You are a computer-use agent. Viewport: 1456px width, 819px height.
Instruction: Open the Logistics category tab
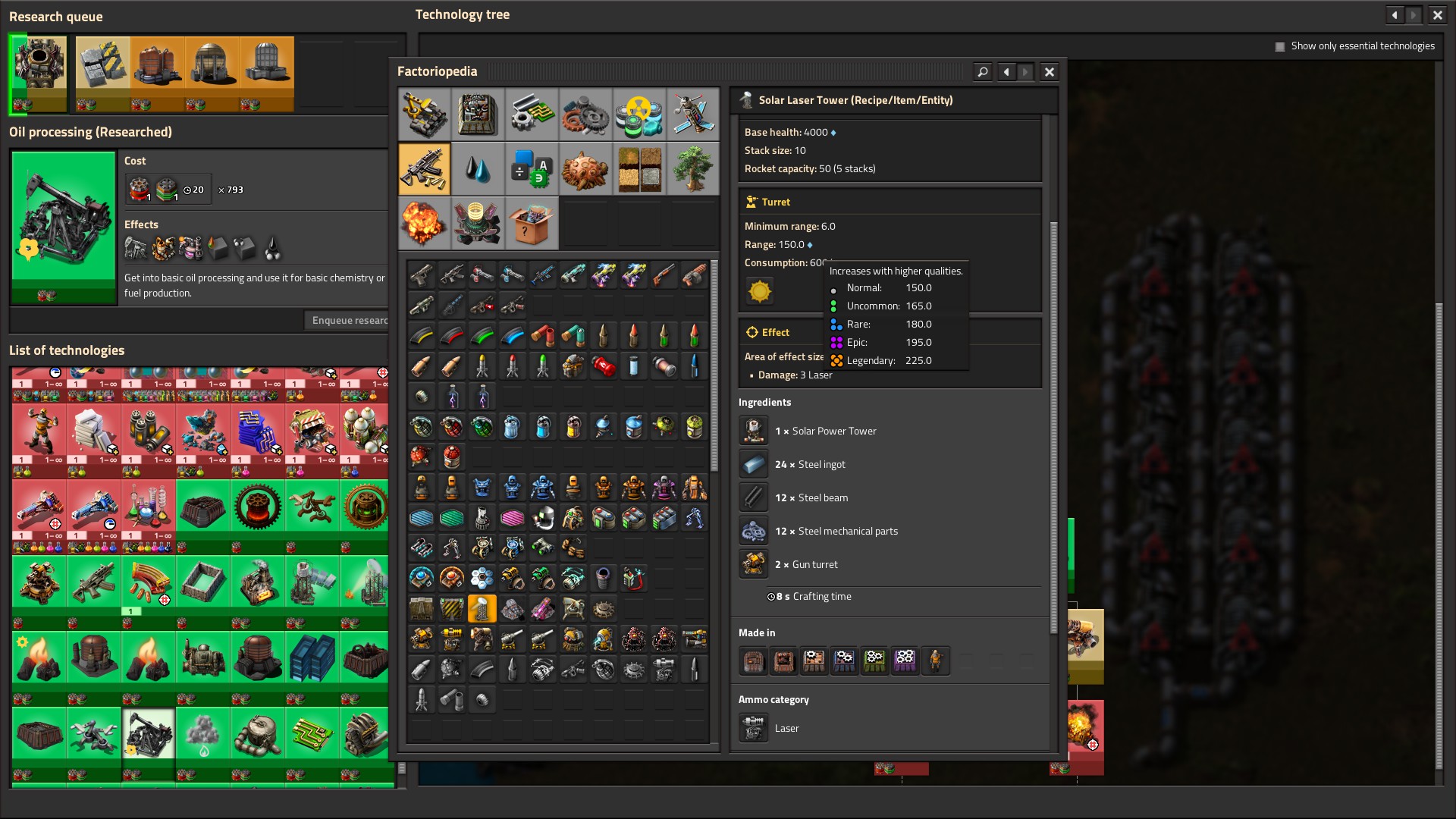point(424,114)
